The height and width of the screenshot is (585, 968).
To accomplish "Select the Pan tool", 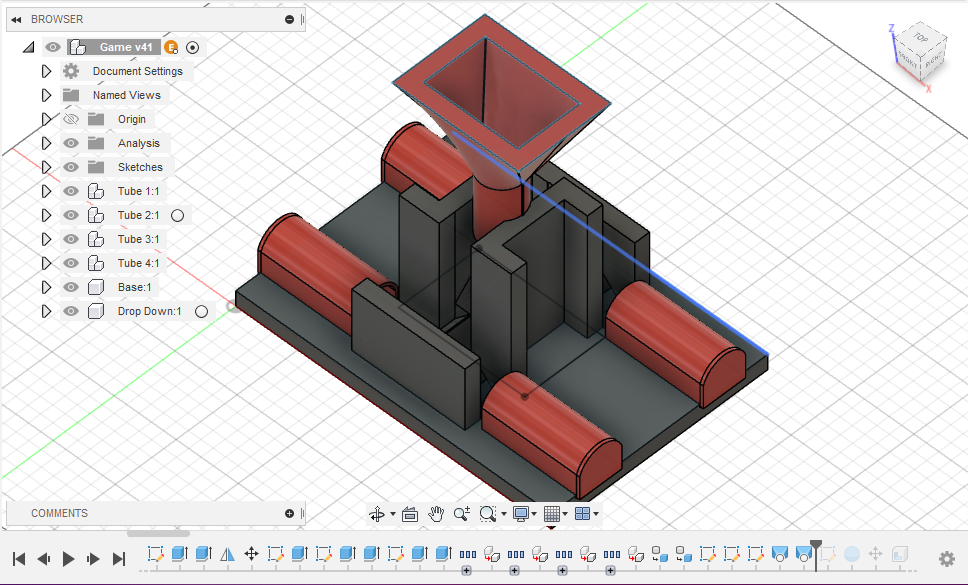I will (x=437, y=513).
